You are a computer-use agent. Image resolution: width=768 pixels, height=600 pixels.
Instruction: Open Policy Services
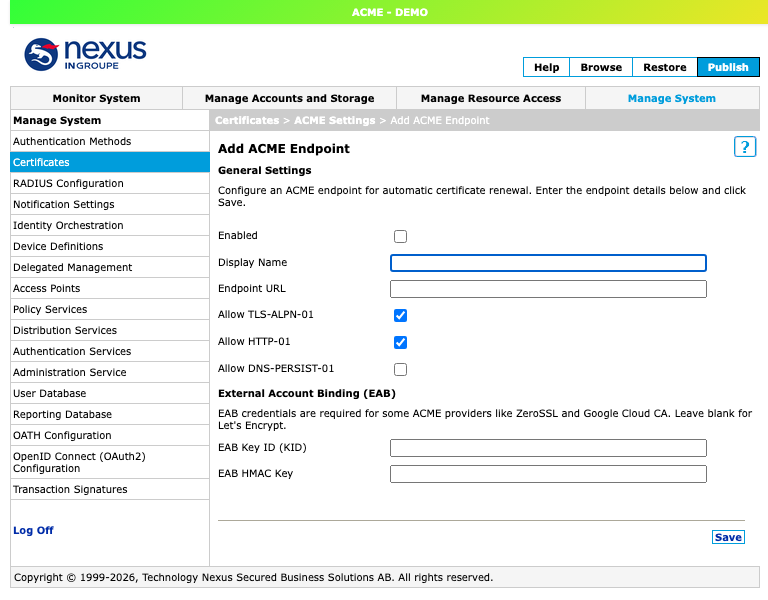[x=110, y=310]
